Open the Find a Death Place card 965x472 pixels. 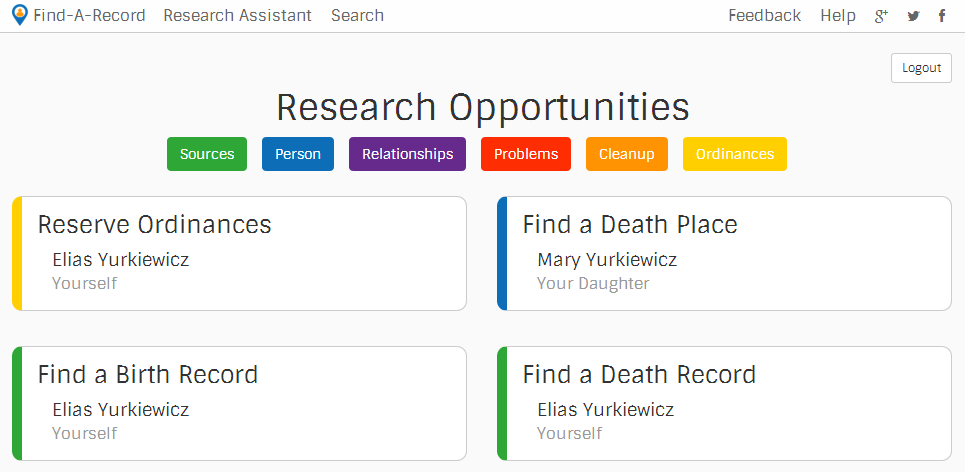[725, 253]
